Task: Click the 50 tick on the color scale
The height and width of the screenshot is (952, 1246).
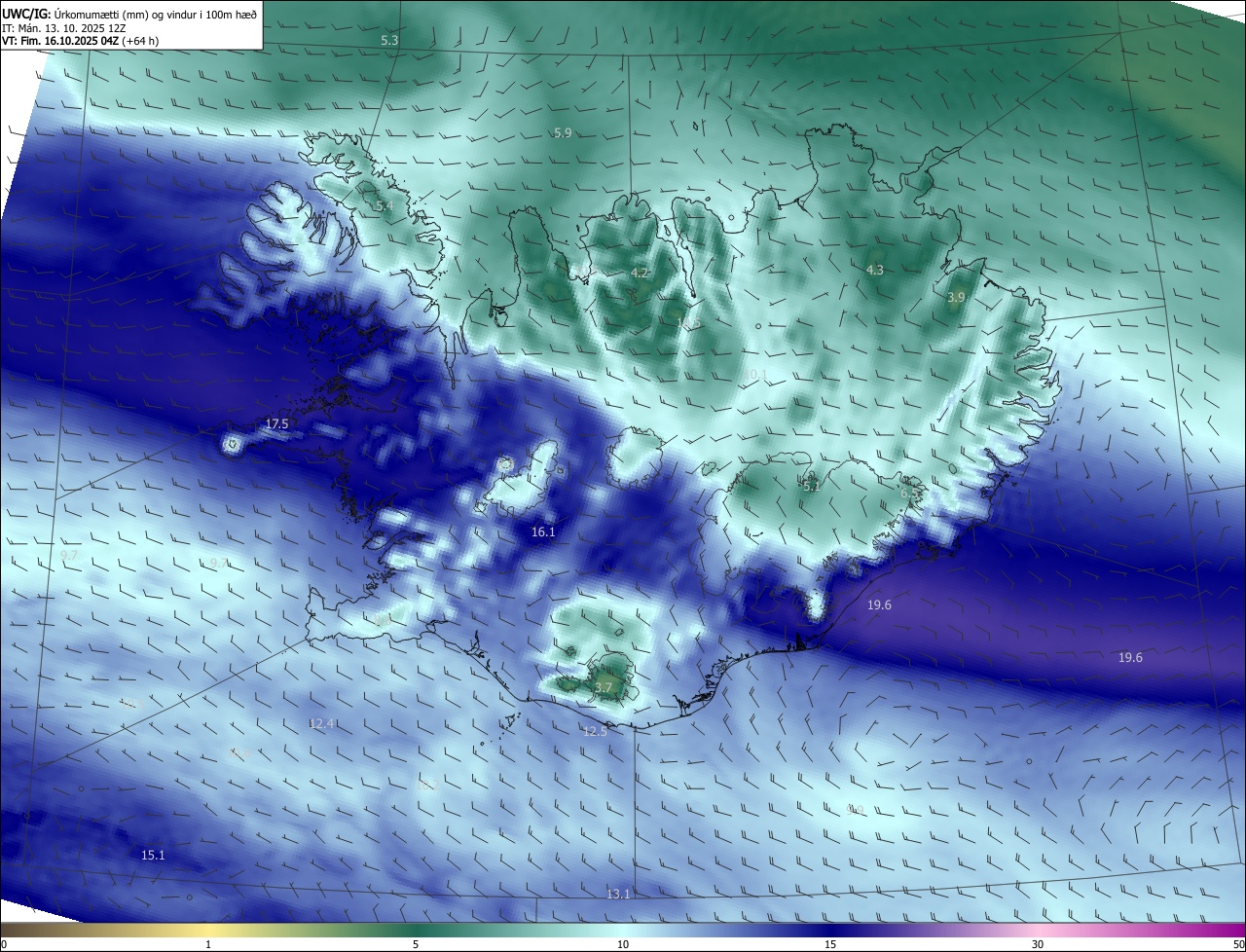Action: click(x=1238, y=944)
